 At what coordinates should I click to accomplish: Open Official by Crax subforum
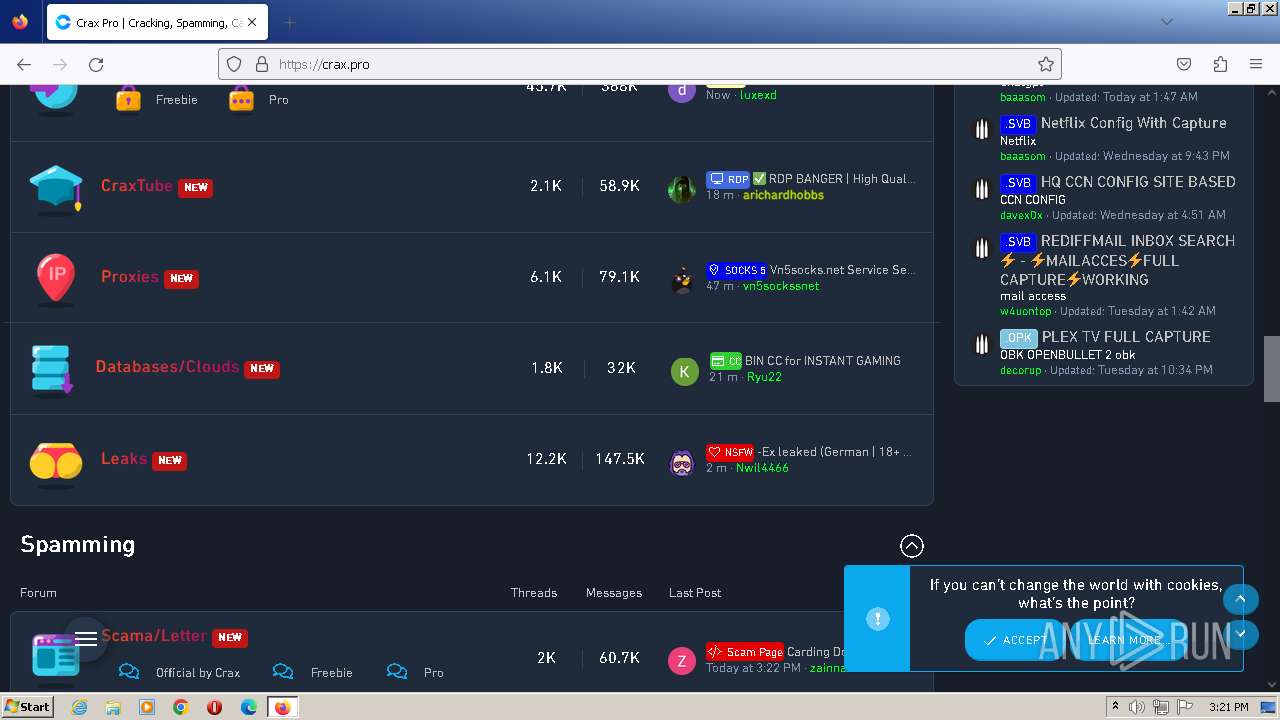[198, 672]
